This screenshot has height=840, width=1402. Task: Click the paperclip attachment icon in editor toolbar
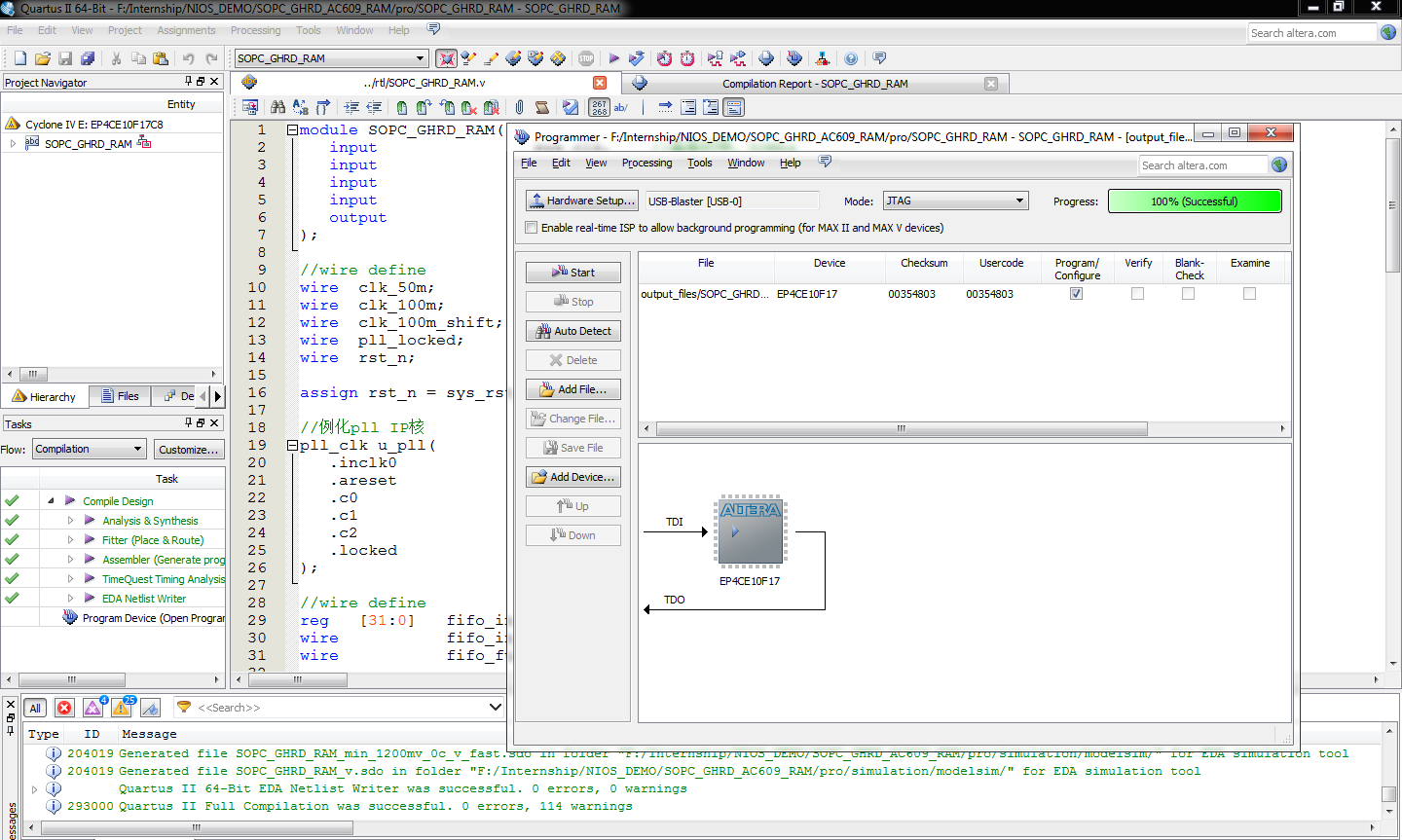[x=519, y=107]
